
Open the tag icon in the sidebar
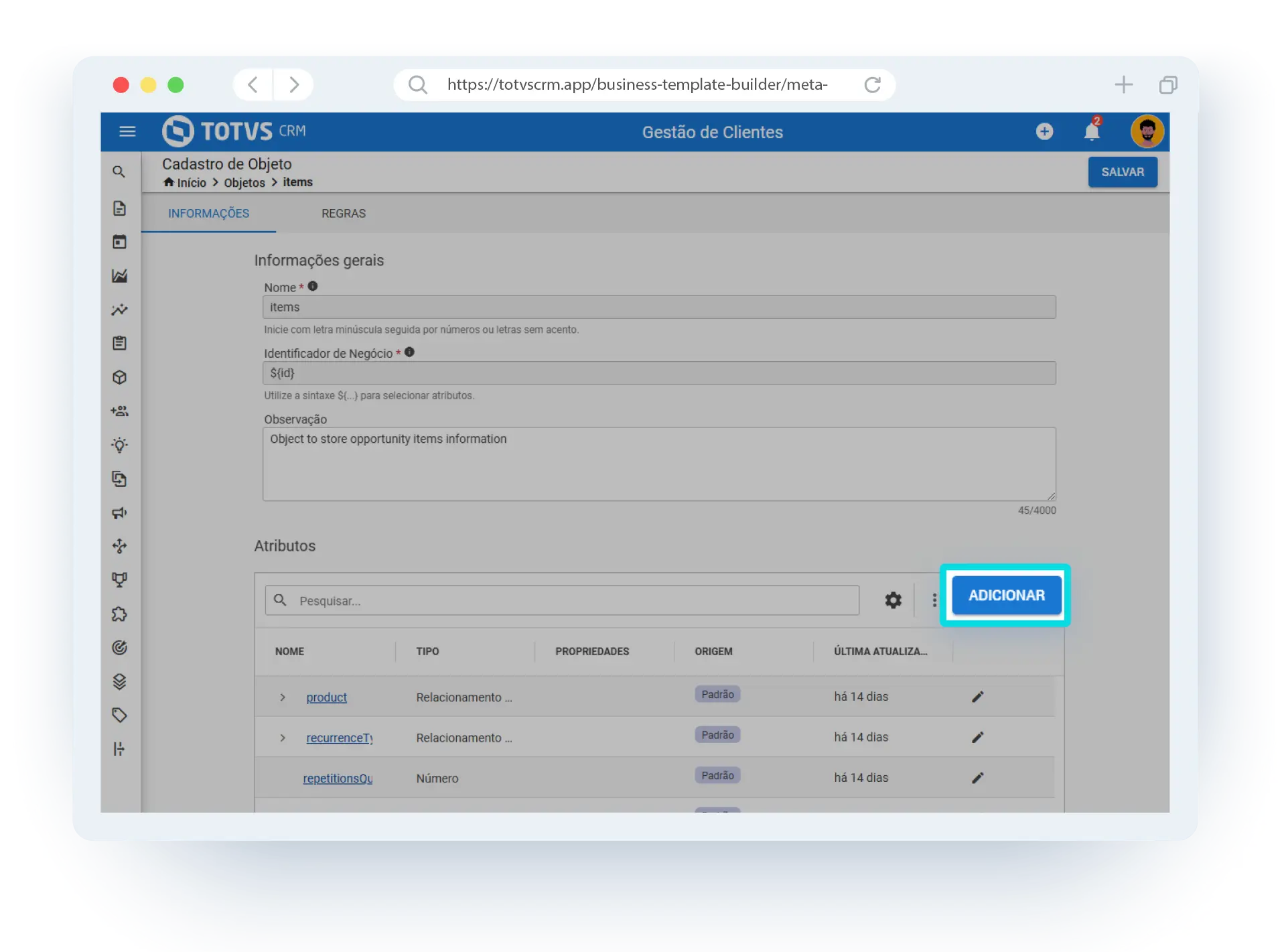[119, 715]
